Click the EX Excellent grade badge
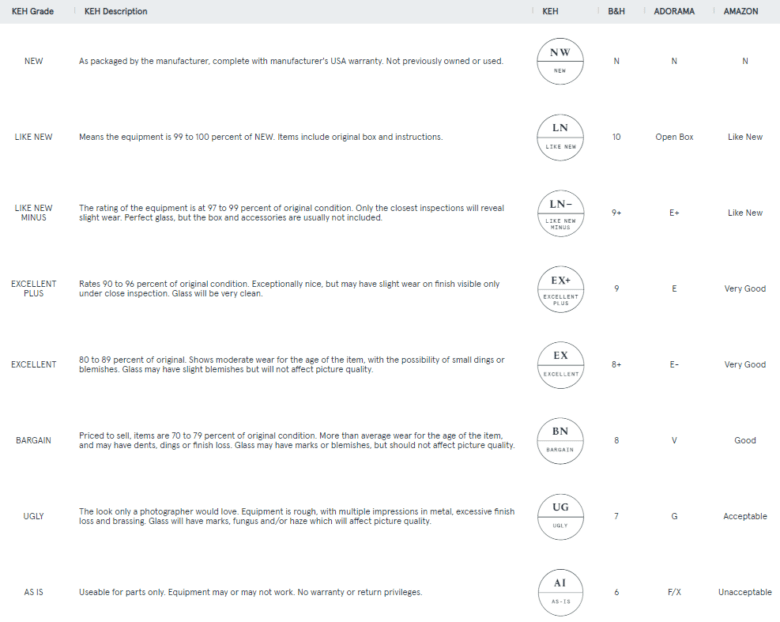This screenshot has height=622, width=780. tap(560, 365)
